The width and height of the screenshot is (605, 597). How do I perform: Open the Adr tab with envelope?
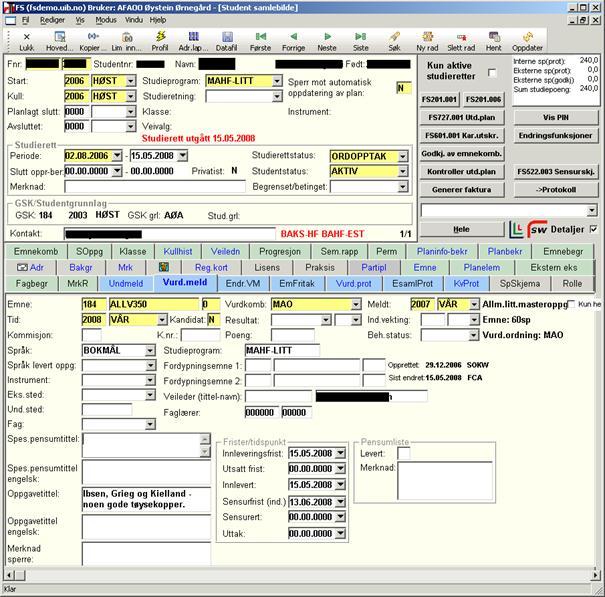click(31, 267)
